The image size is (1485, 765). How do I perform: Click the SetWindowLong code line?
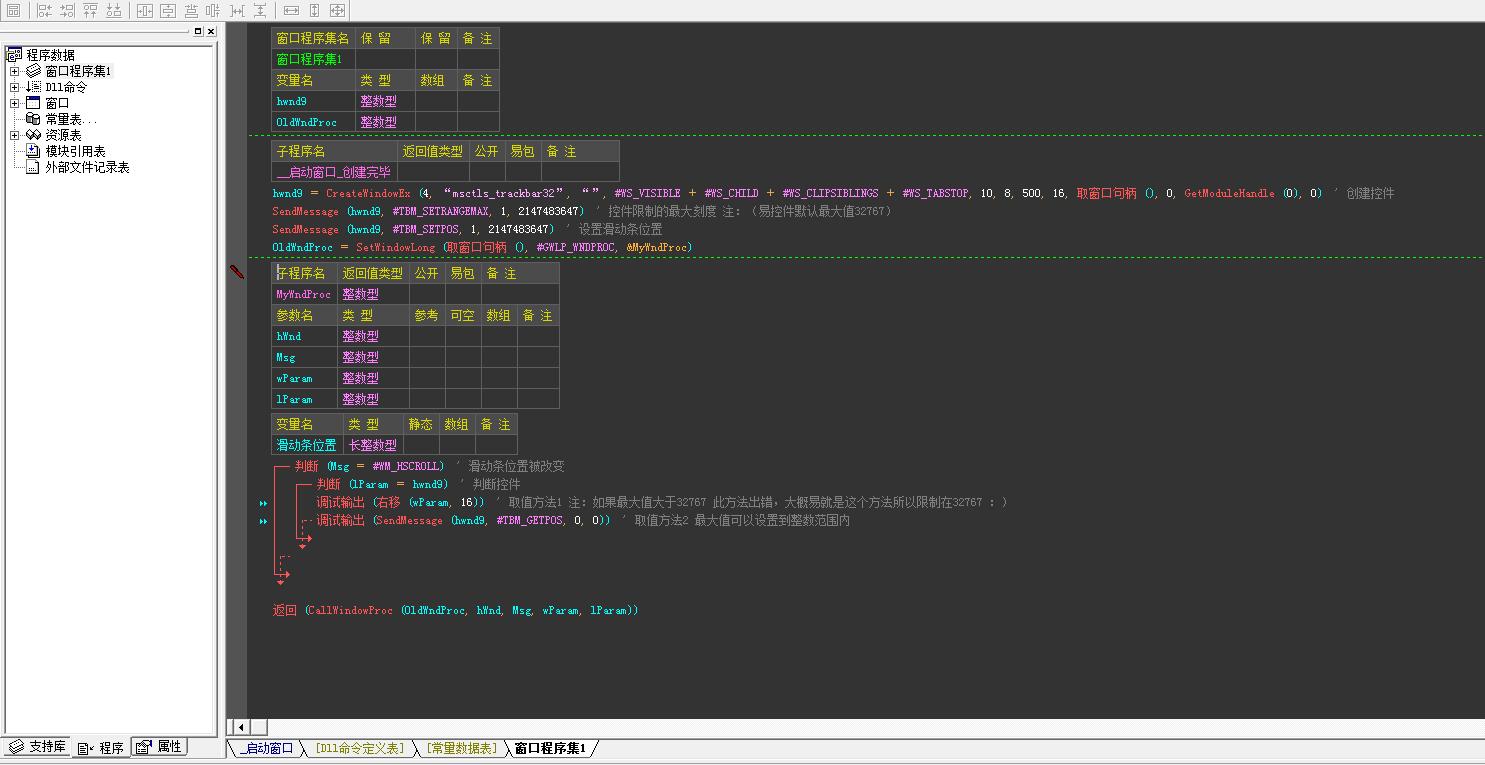click(x=482, y=247)
